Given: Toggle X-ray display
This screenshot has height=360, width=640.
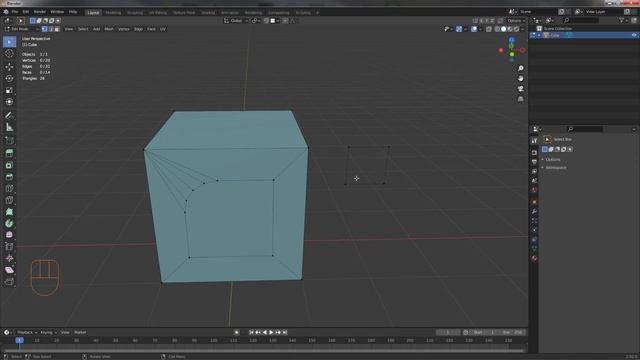Looking at the screenshot, I should pyautogui.click(x=489, y=29).
